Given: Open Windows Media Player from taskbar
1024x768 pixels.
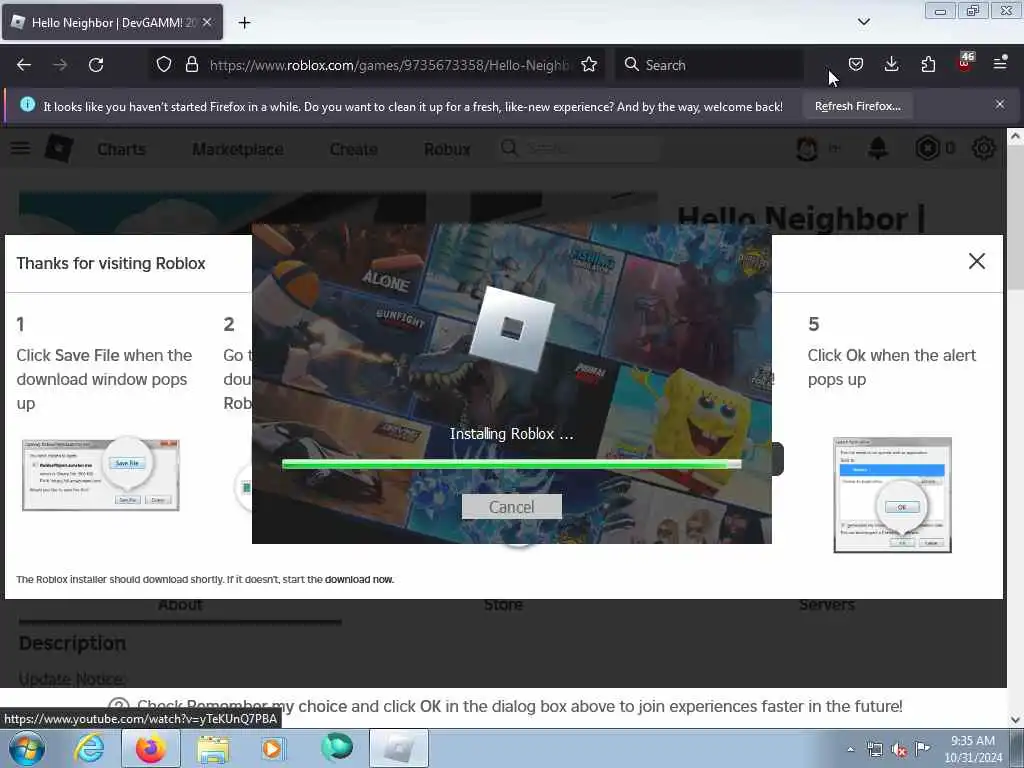Looking at the screenshot, I should [274, 748].
